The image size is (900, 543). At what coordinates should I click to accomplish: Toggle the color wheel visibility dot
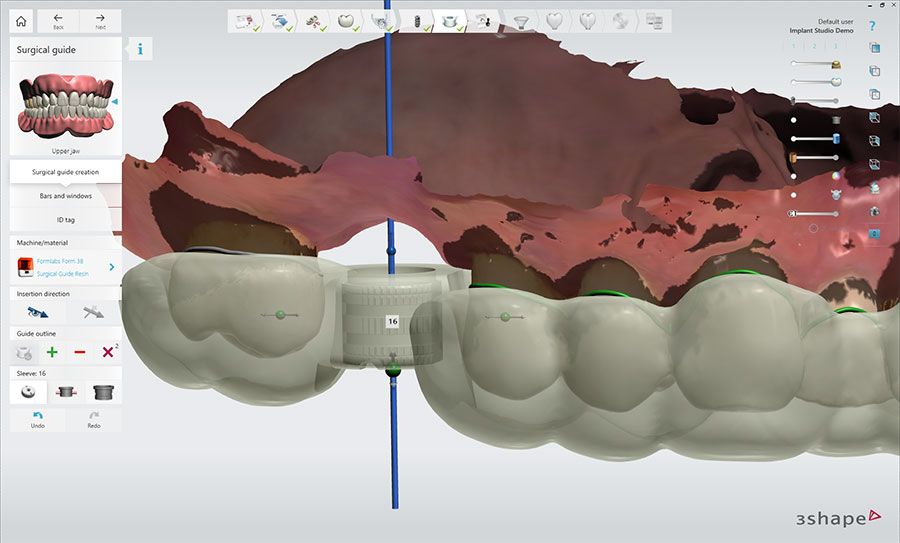[794, 176]
